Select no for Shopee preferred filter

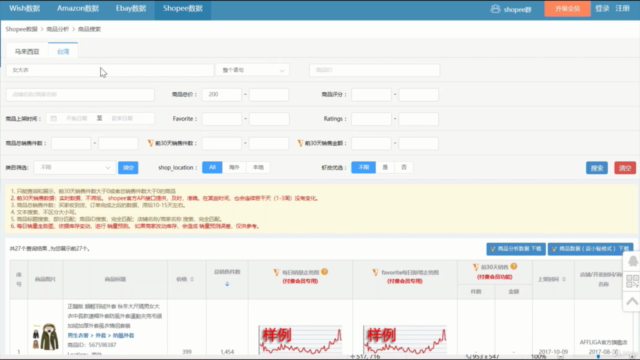(404, 167)
